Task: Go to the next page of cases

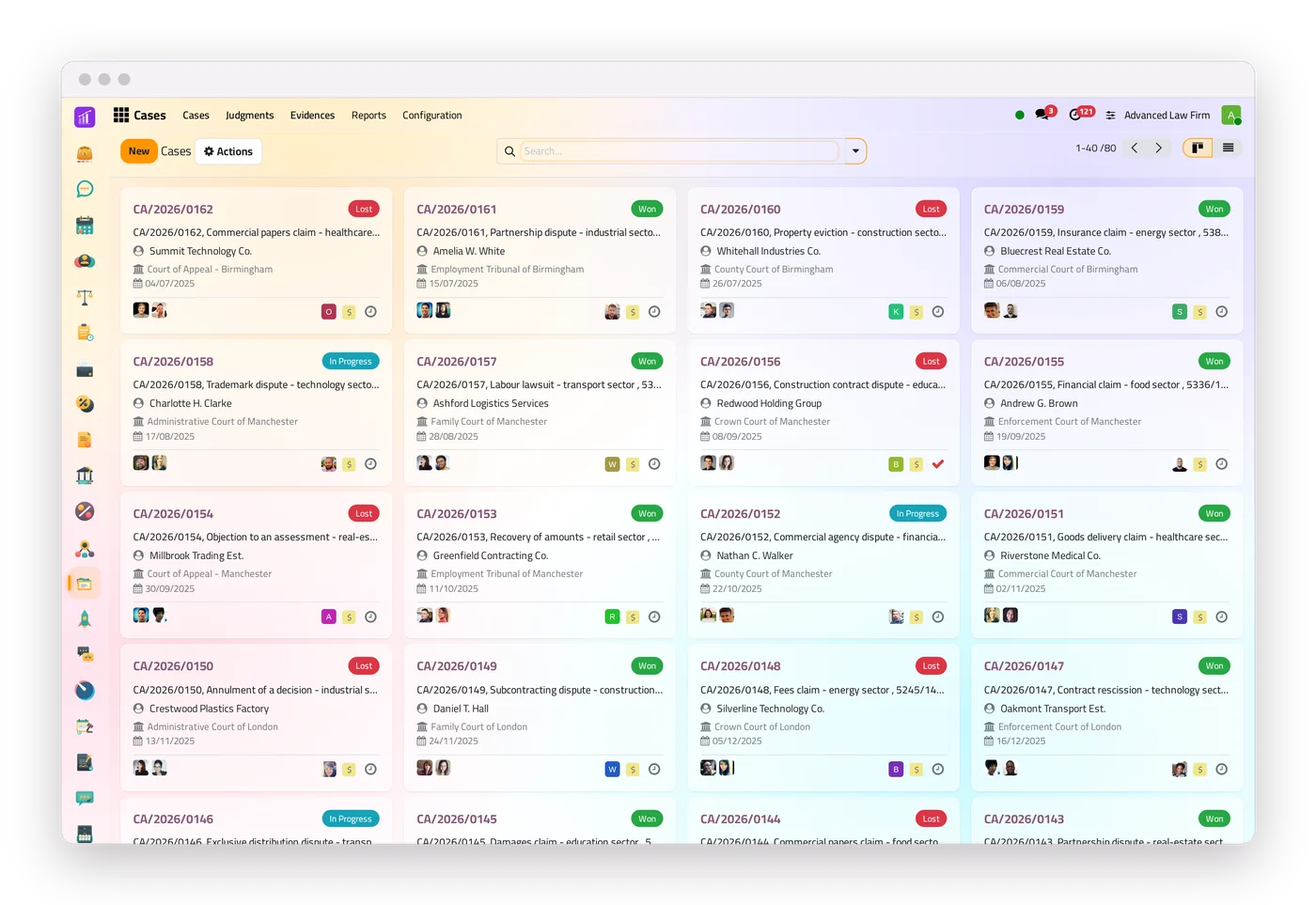Action: click(x=1159, y=148)
